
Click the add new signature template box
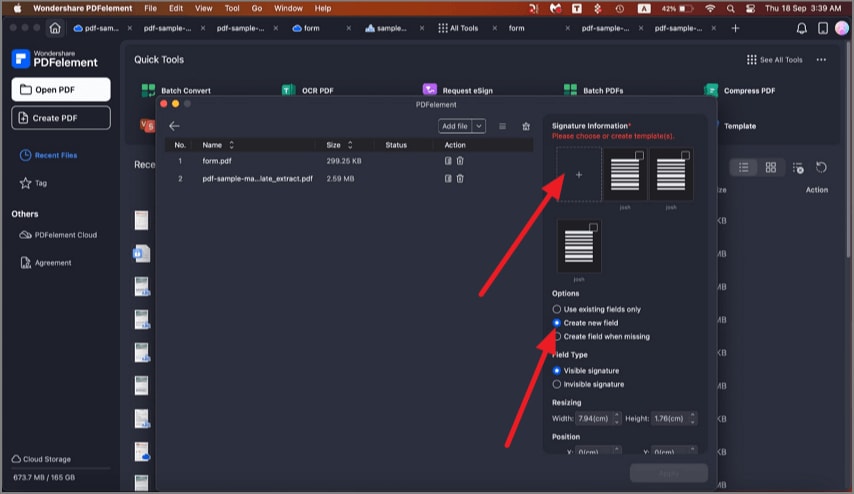[x=579, y=175]
